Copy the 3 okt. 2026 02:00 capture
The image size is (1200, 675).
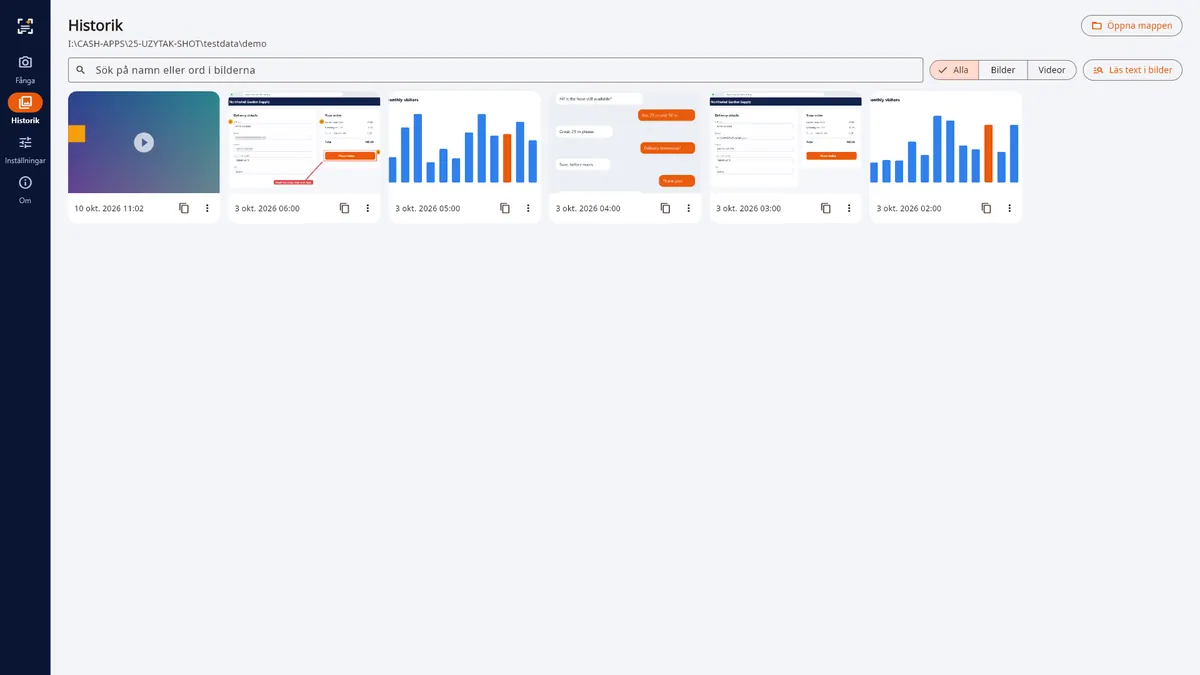tap(986, 208)
